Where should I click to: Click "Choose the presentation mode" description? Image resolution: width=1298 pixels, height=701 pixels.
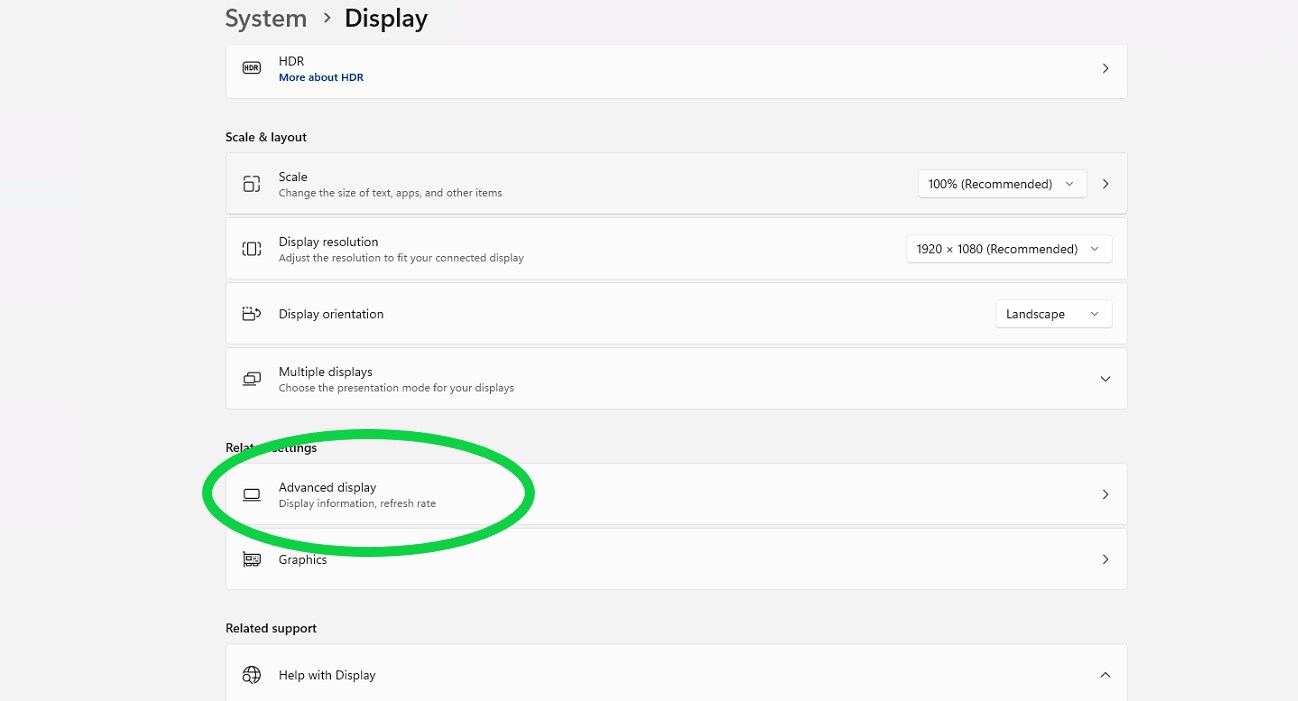396,388
